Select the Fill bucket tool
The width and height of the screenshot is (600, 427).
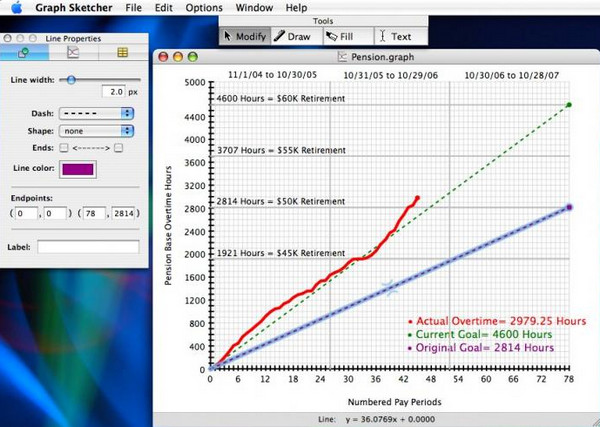340,36
